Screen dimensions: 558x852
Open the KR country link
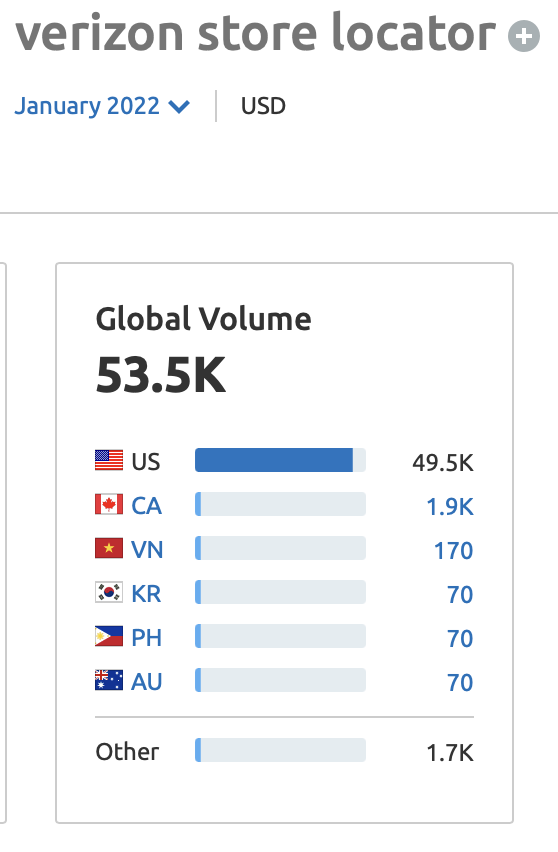click(146, 594)
